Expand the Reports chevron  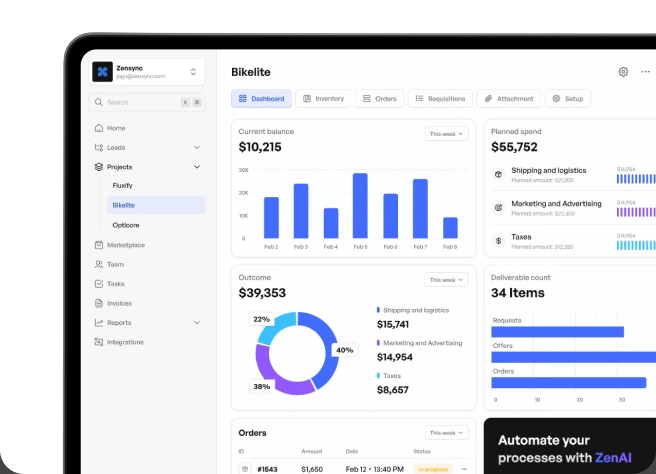click(197, 323)
